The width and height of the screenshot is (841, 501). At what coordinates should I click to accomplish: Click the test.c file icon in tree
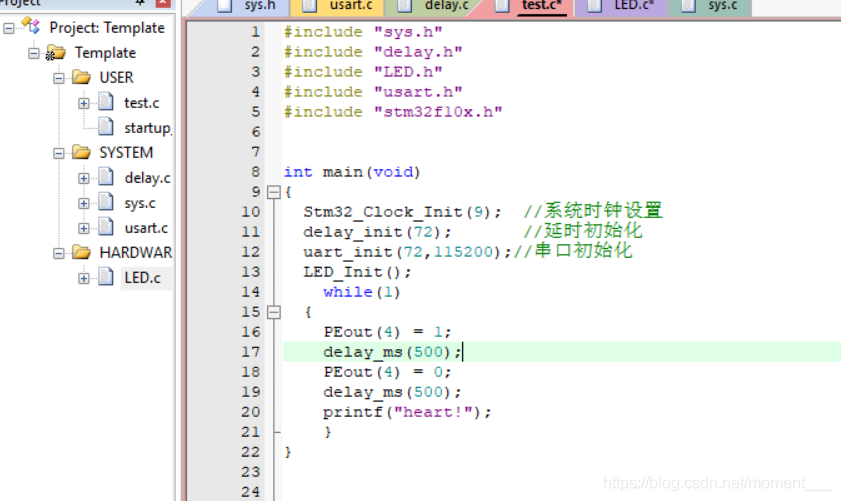click(x=106, y=101)
